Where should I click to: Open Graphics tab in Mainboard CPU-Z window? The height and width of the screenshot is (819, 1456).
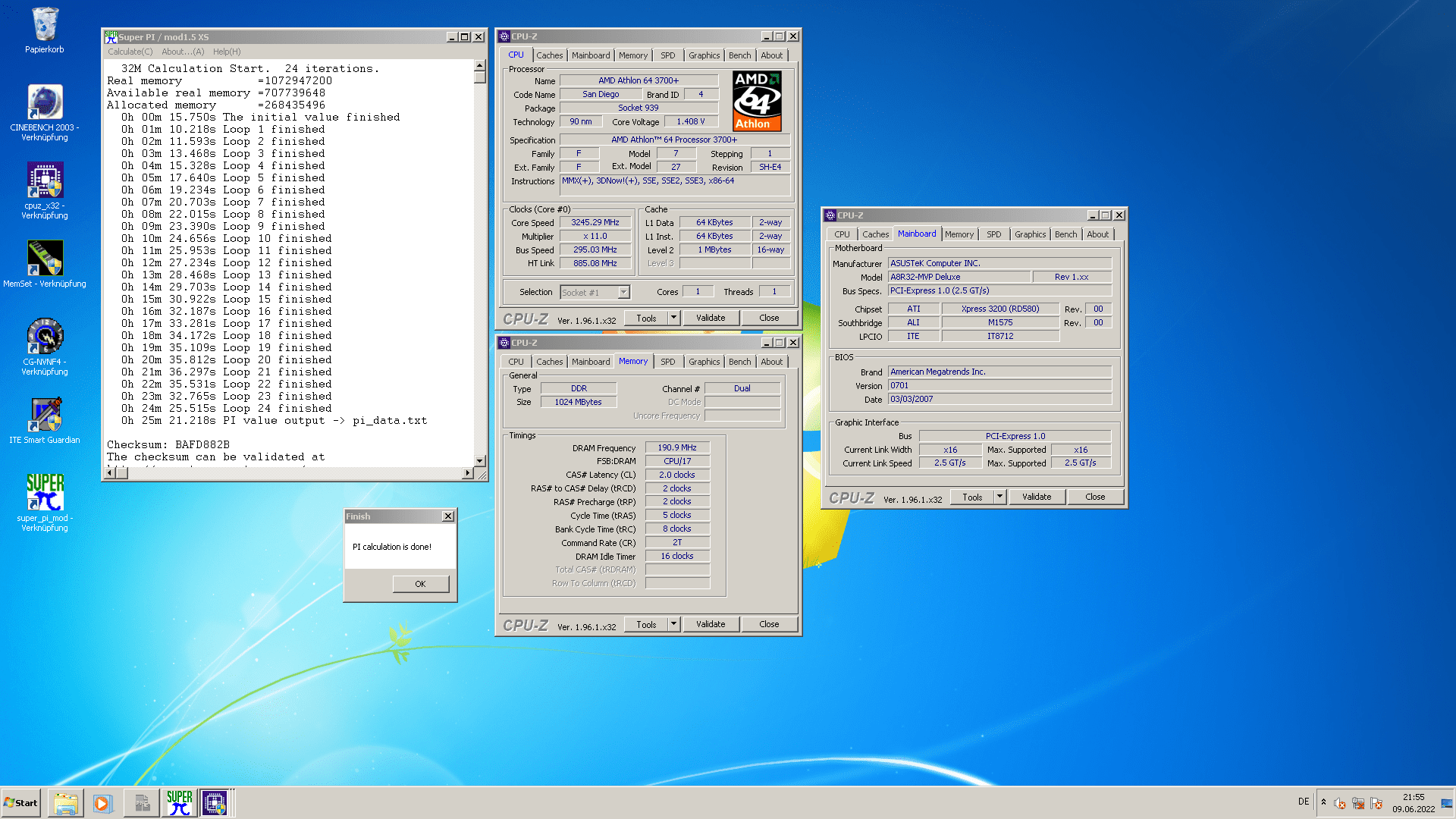1030,234
